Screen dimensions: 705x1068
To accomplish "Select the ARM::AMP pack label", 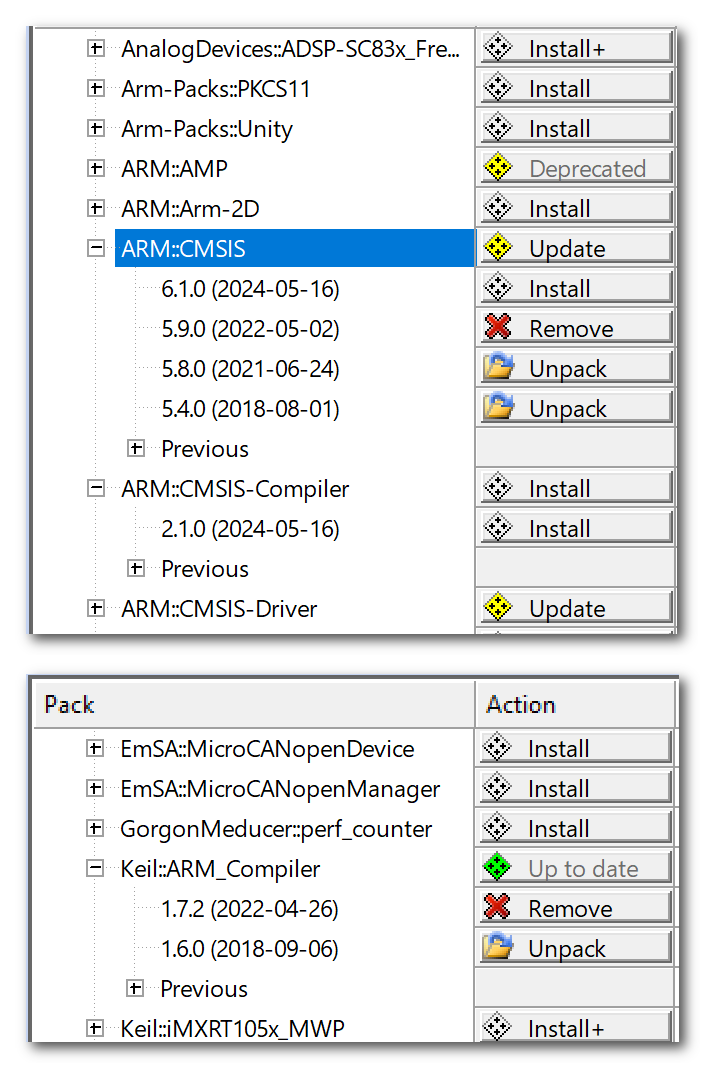I will (174, 168).
